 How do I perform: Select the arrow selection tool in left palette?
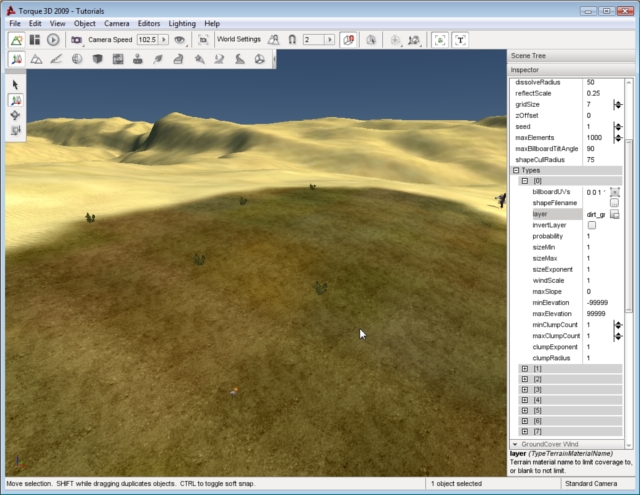click(x=16, y=85)
